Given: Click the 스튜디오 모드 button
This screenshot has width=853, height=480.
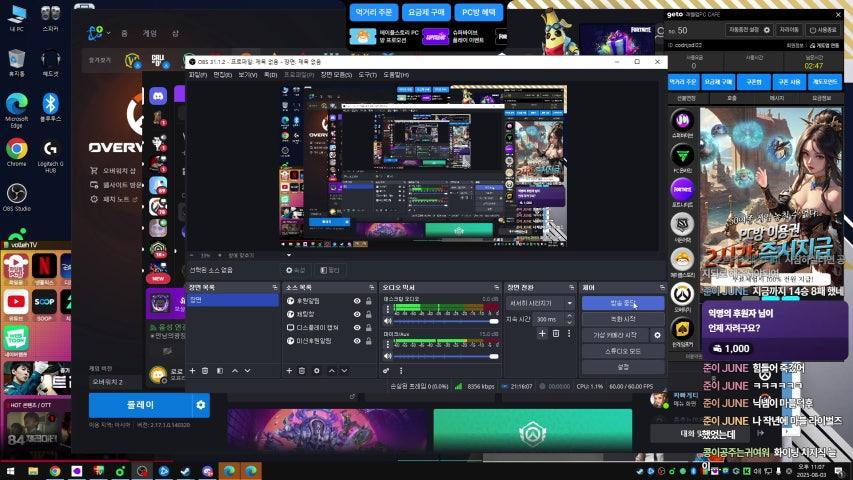Looking at the screenshot, I should tap(623, 352).
